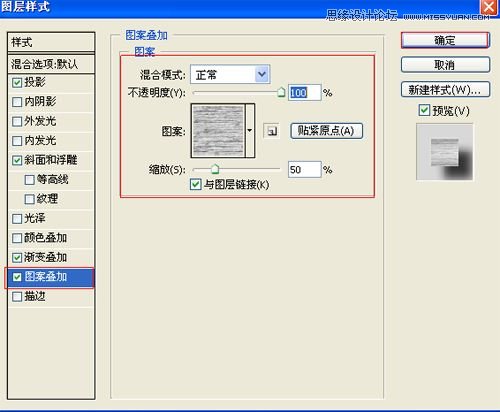Click the 贴紧原点(A) (Snap to Origin) button

[x=326, y=131]
